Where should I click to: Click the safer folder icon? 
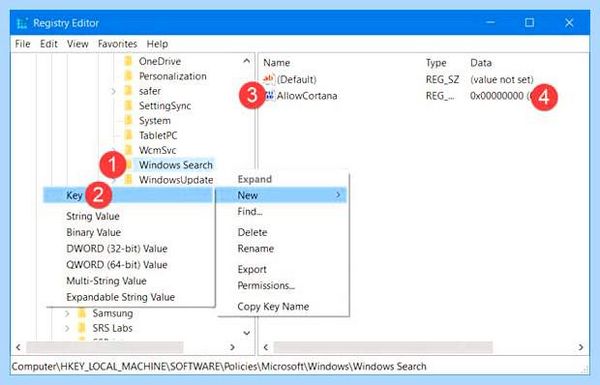tap(129, 91)
